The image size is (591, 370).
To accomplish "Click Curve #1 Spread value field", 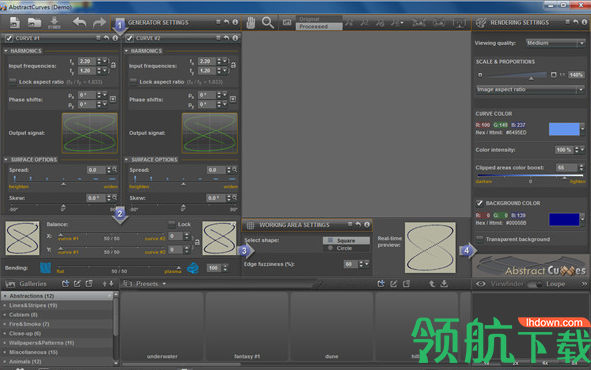I will pyautogui.click(x=96, y=170).
